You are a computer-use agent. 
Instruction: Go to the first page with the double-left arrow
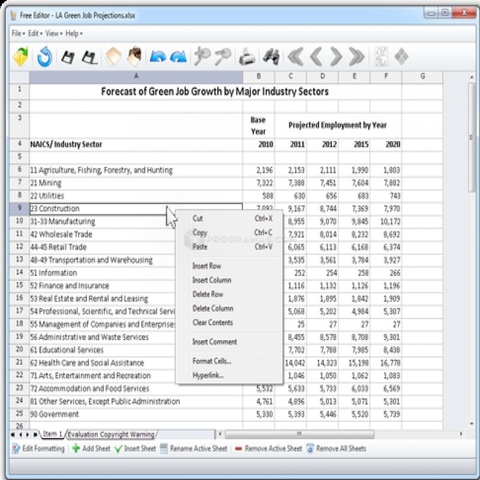[x=295, y=57]
